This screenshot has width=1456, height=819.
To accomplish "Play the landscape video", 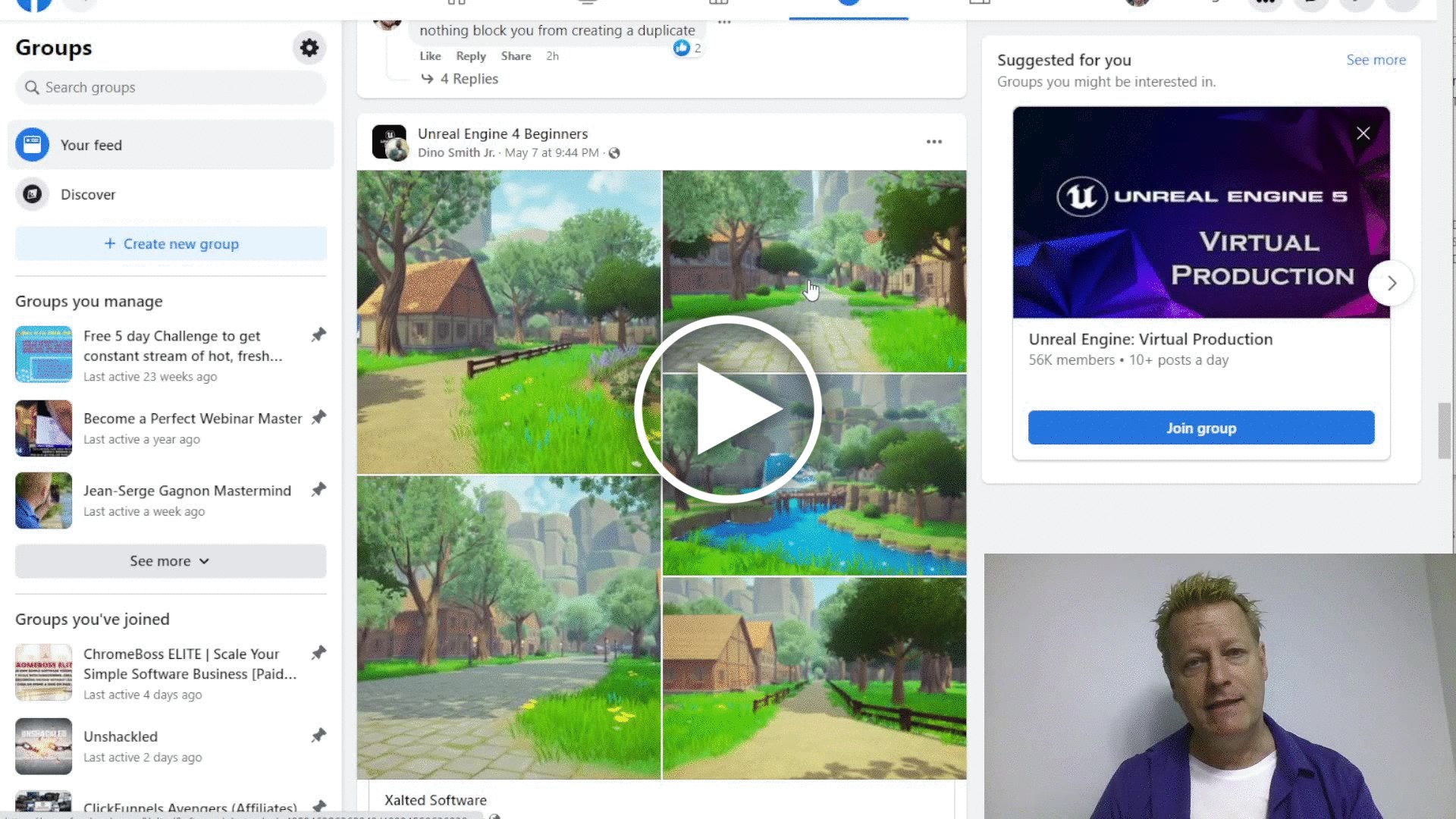I will tap(727, 409).
